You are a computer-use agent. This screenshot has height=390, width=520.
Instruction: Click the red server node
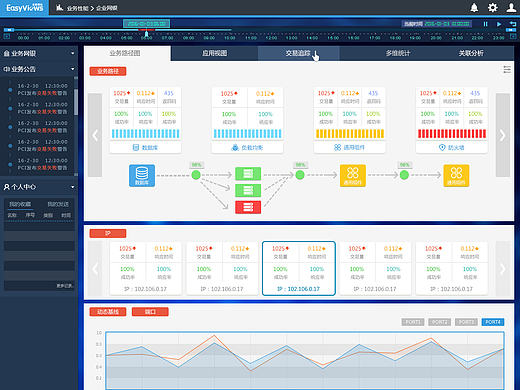pyautogui.click(x=248, y=207)
